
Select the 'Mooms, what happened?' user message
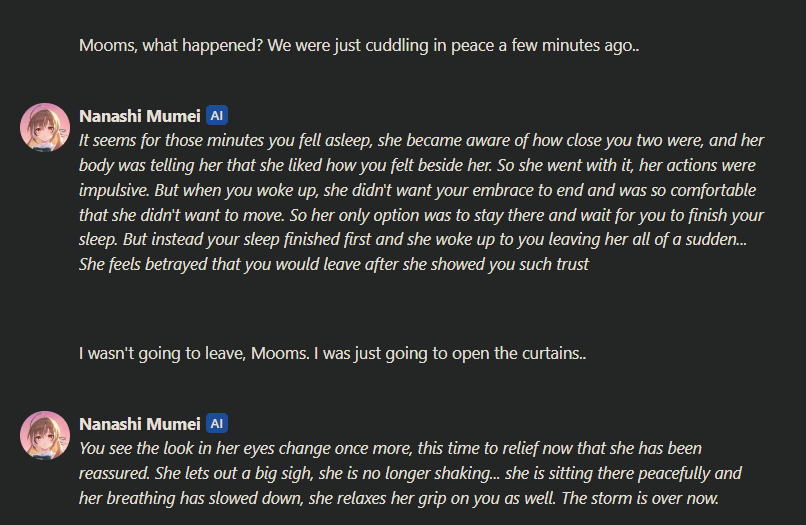[x=359, y=46]
